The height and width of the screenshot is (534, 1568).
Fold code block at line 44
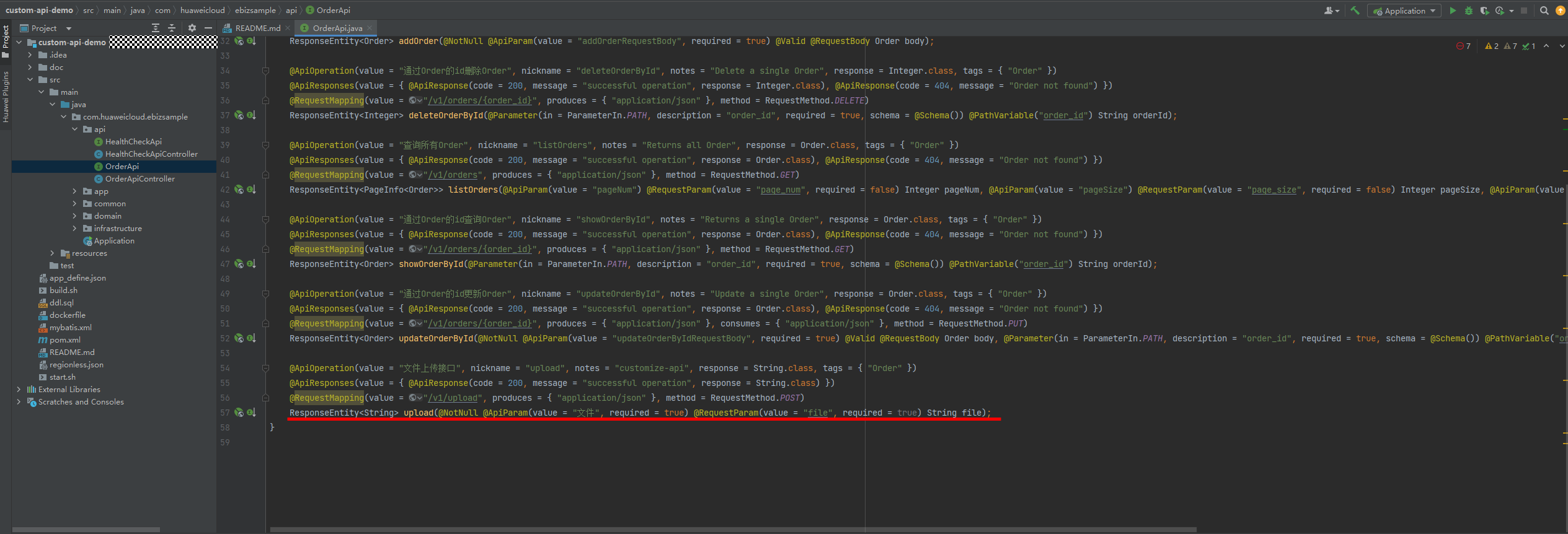[x=265, y=219]
